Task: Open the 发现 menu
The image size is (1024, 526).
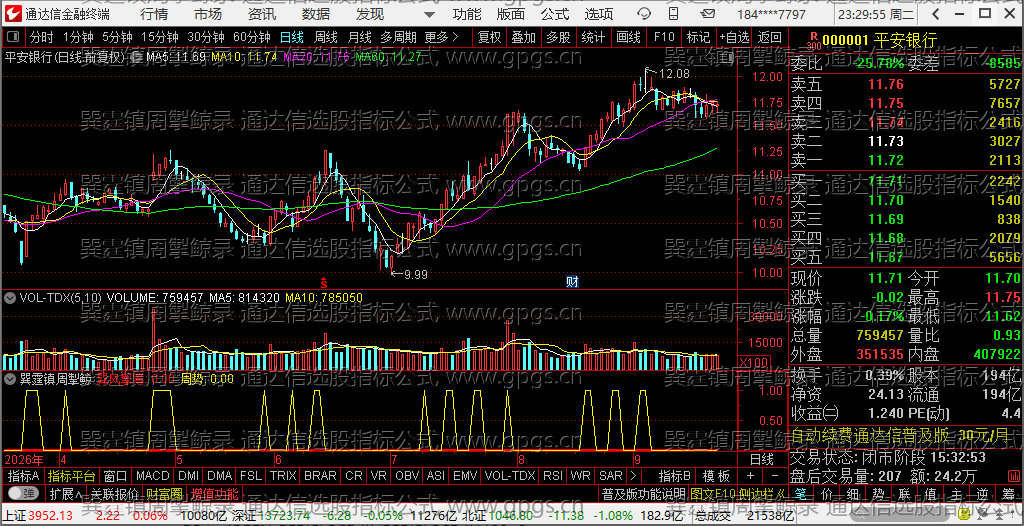Action: [370, 14]
